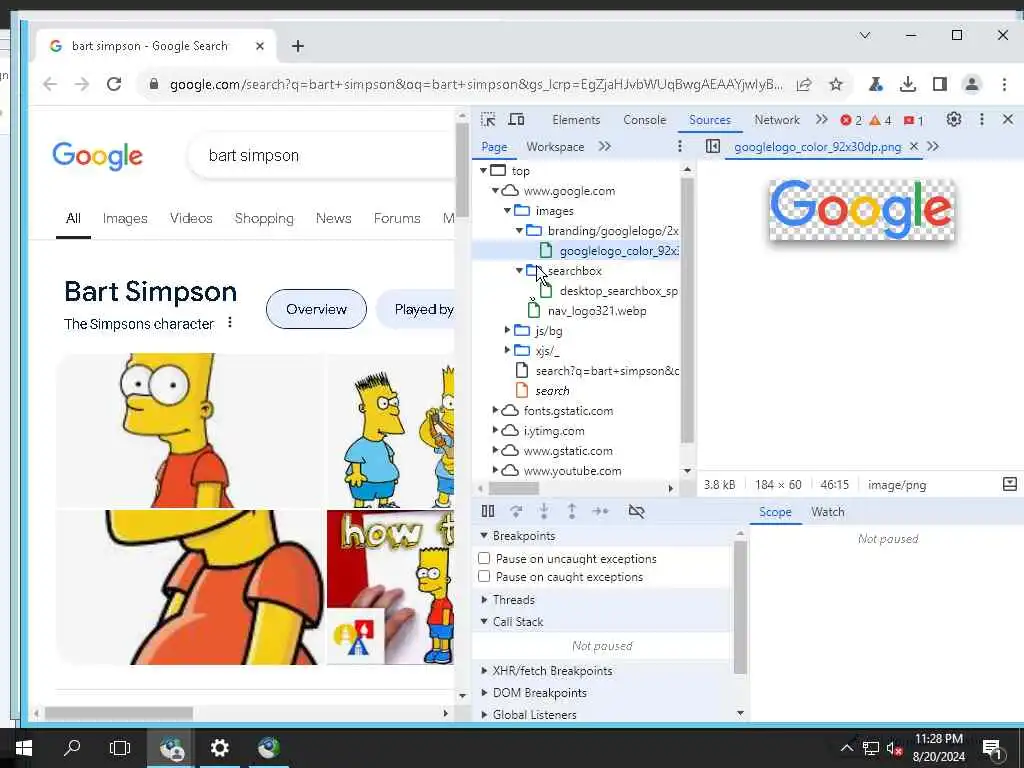Open the Sources navigator three-dot menu
1024x768 pixels.
[679, 146]
